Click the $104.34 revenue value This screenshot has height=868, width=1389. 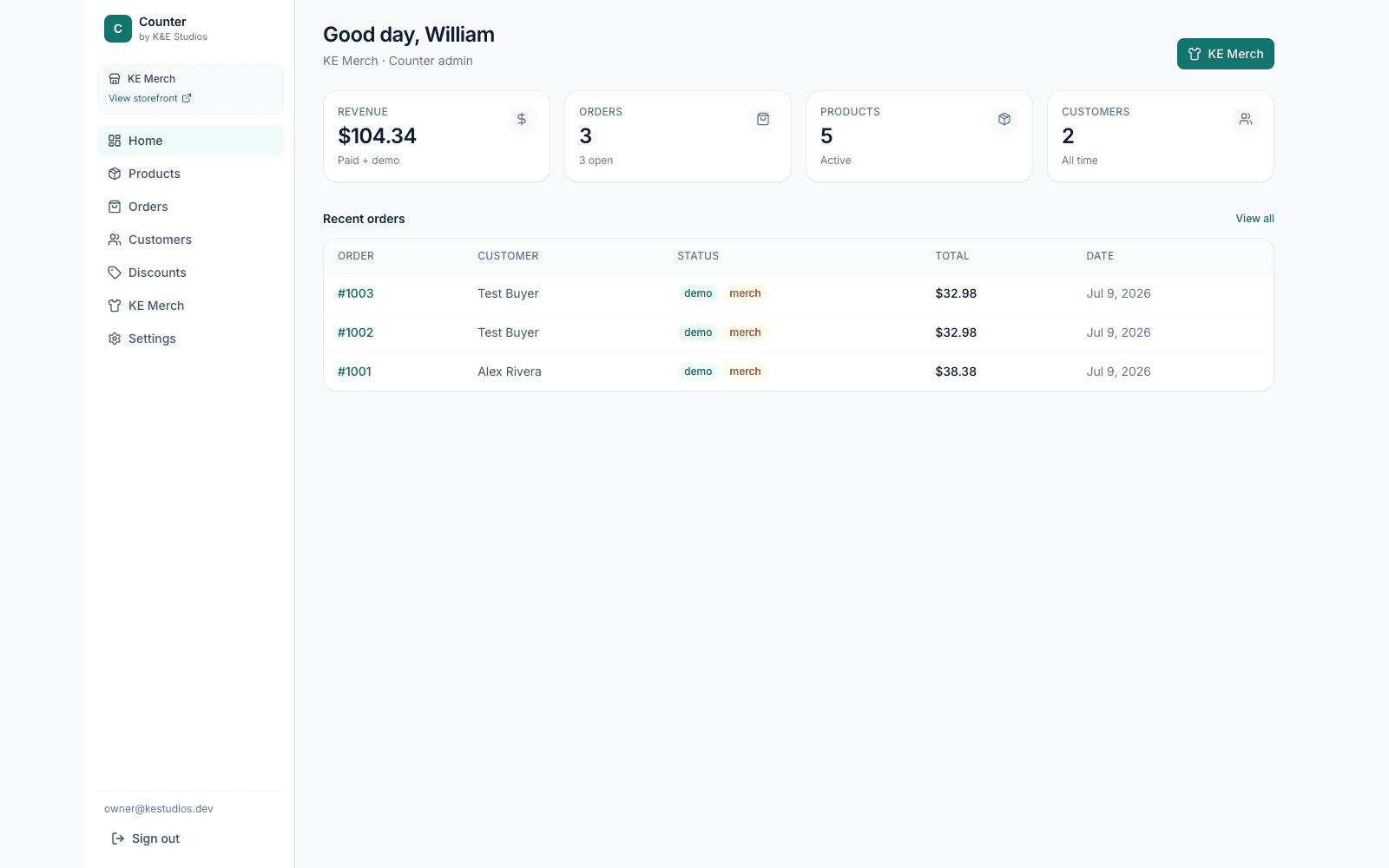coord(377,136)
